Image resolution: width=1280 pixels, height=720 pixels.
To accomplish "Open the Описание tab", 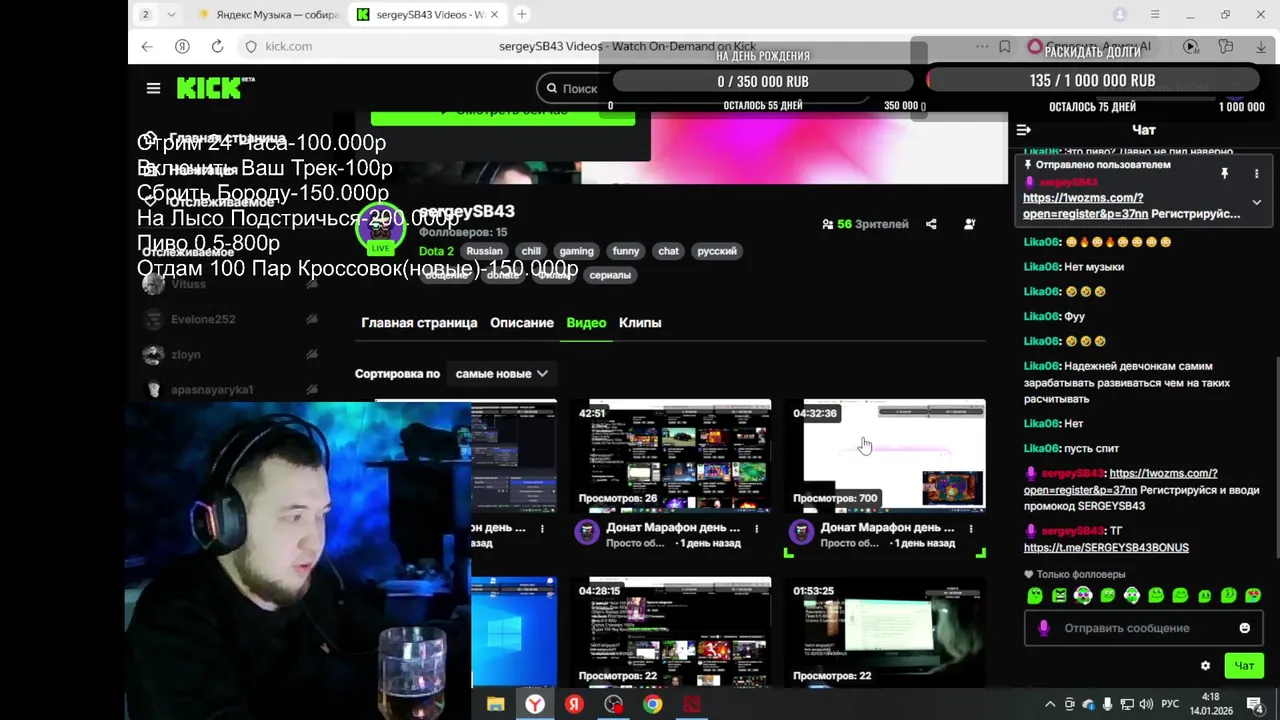I will tap(522, 323).
